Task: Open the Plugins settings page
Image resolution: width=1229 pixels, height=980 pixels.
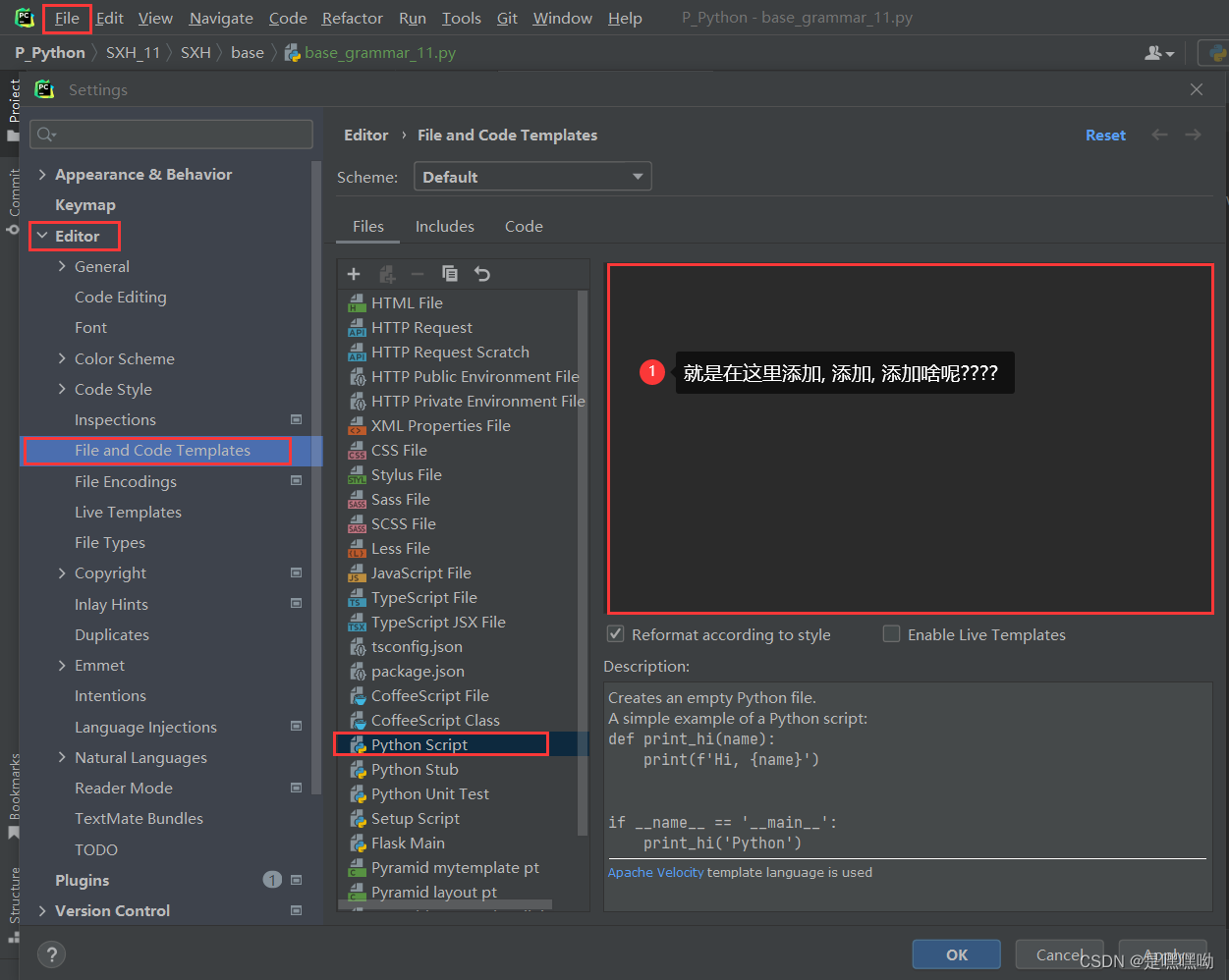Action: (83, 880)
